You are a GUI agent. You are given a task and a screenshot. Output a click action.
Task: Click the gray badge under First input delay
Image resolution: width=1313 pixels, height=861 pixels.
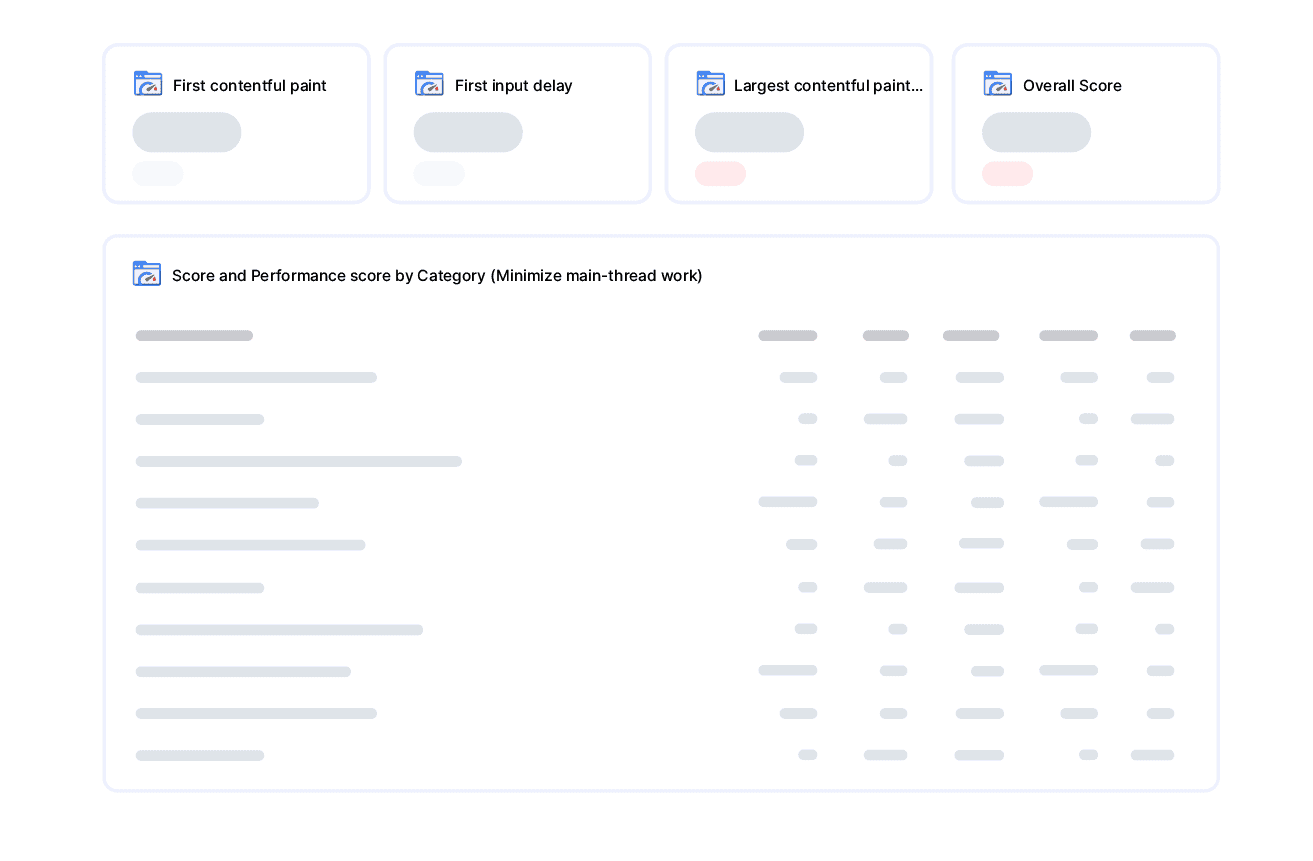[x=439, y=174]
